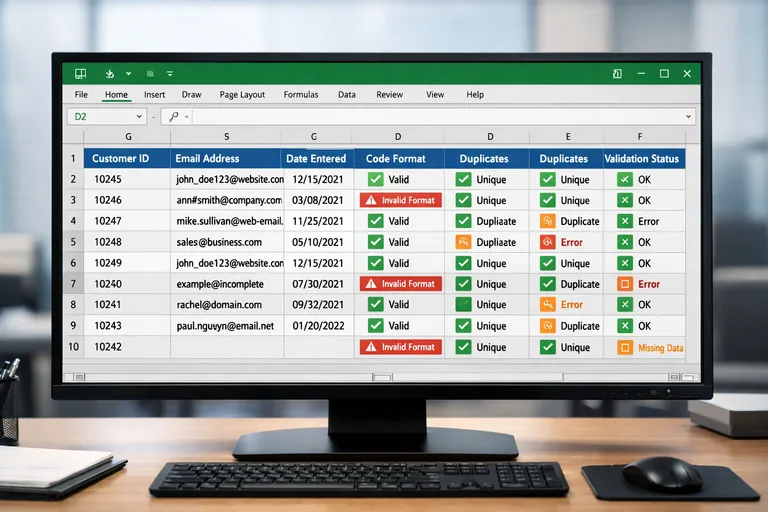Click the red Invalid Format badge in row 7

[x=401, y=284]
